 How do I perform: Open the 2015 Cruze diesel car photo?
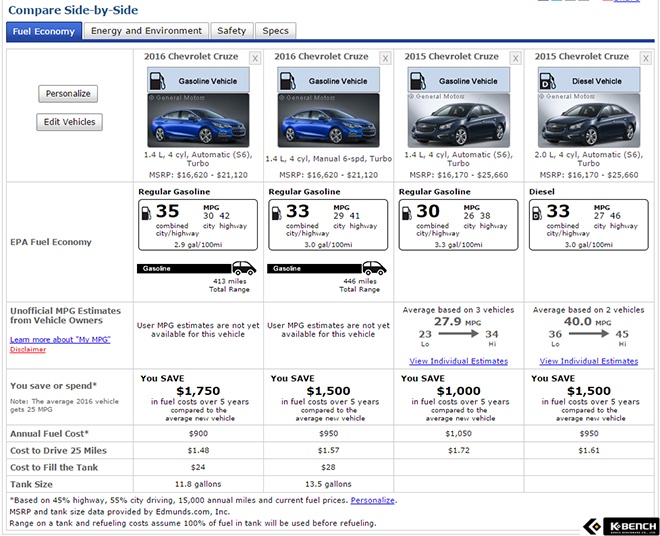coord(589,120)
